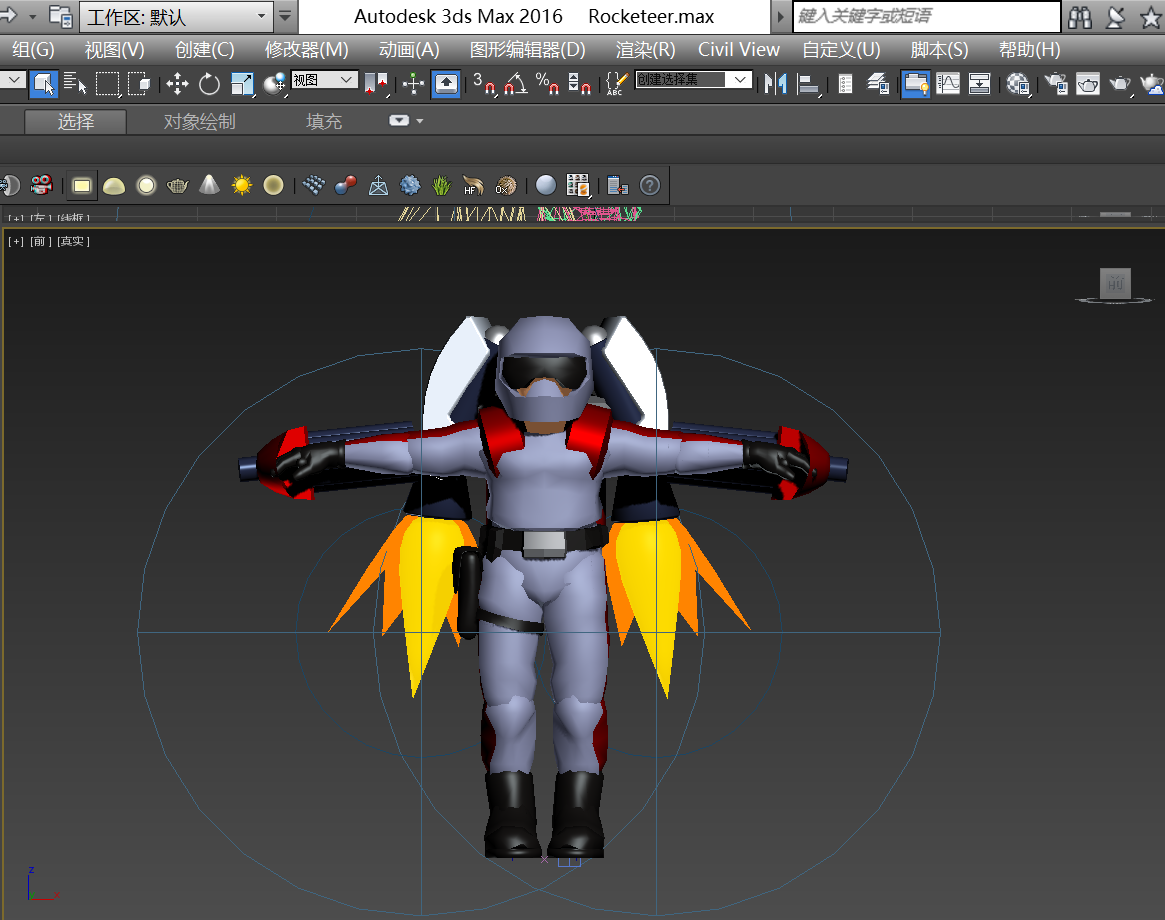Toggle Window/Crossing selection mode

[x=139, y=83]
